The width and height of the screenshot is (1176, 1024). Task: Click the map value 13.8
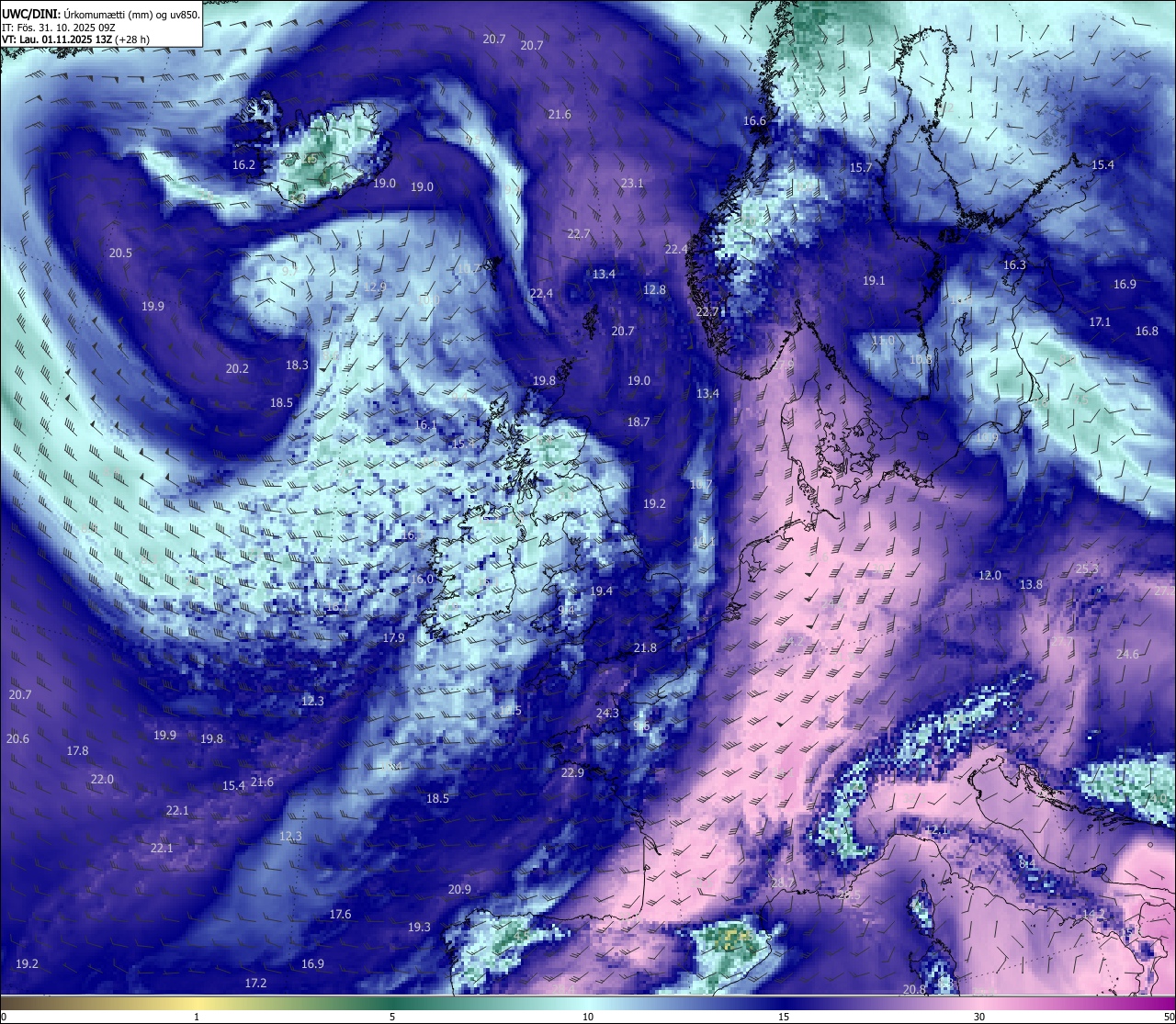point(1031,585)
